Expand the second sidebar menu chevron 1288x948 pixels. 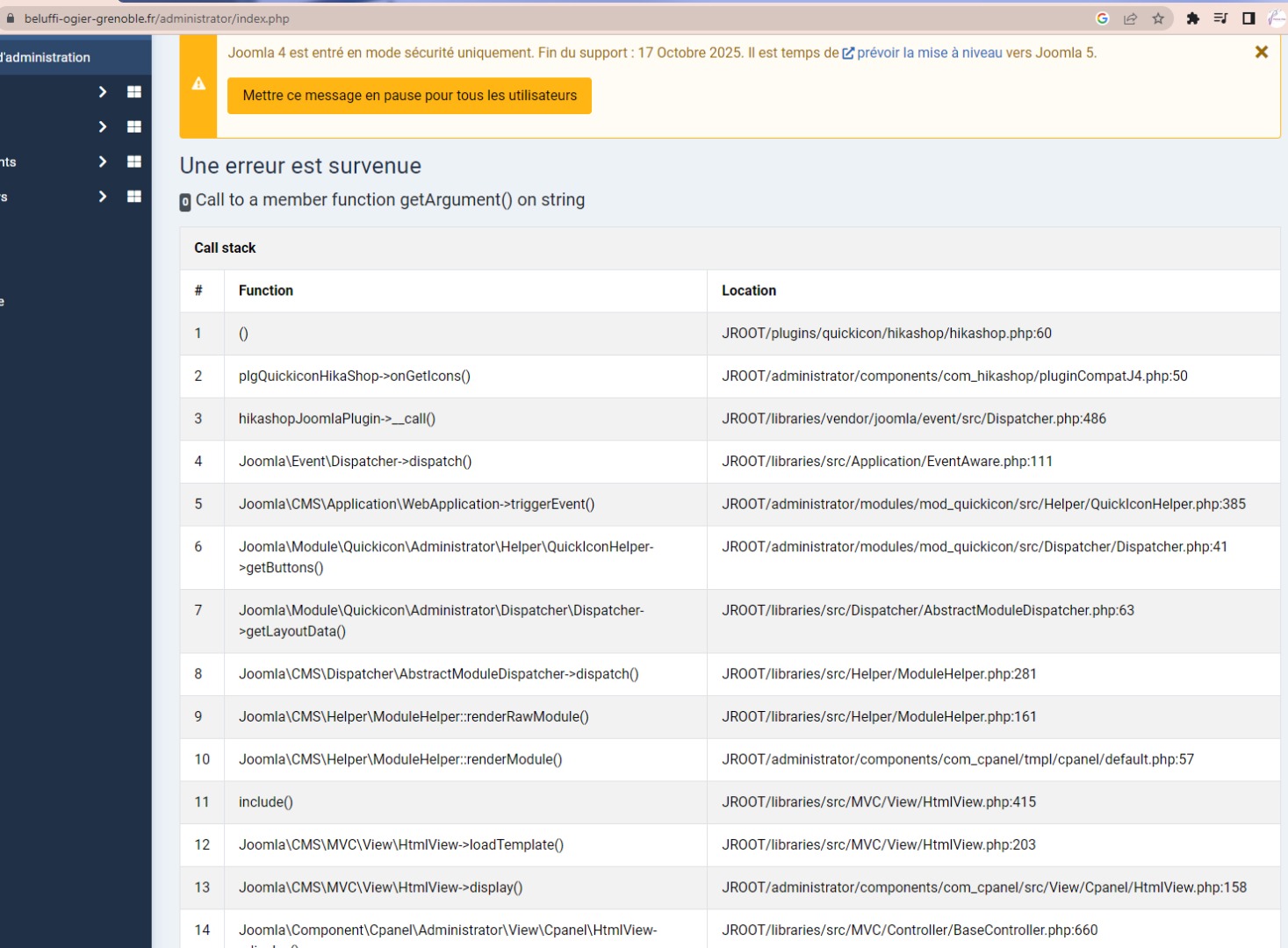(103, 126)
